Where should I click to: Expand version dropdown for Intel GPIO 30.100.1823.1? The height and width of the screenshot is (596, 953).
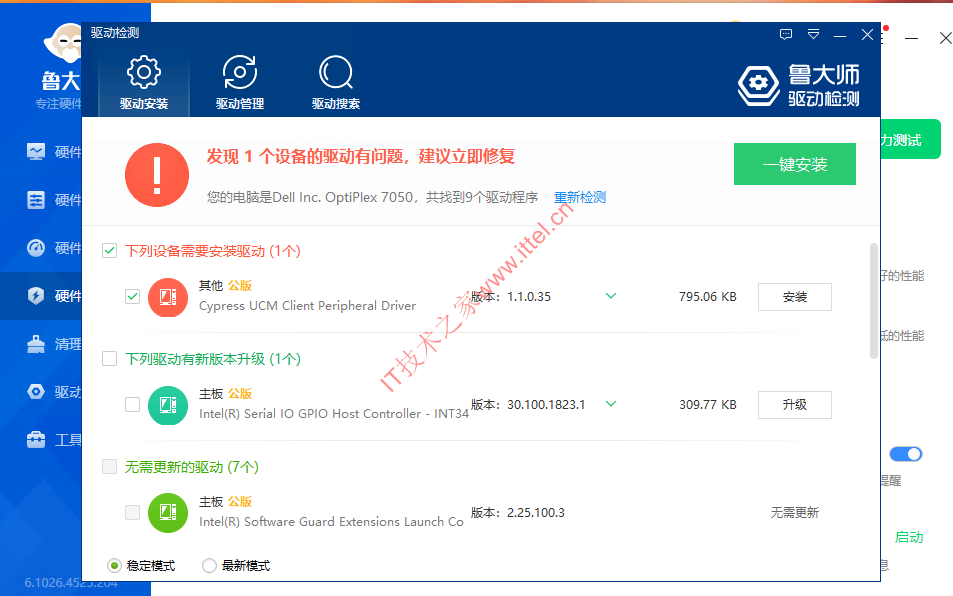pos(611,404)
